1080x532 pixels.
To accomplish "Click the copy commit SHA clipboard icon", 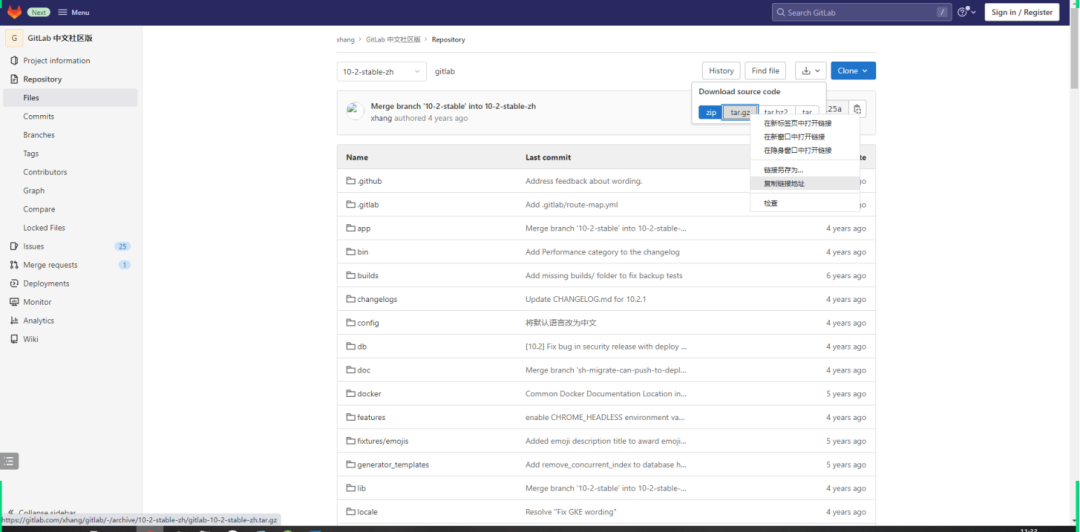I will [857, 109].
